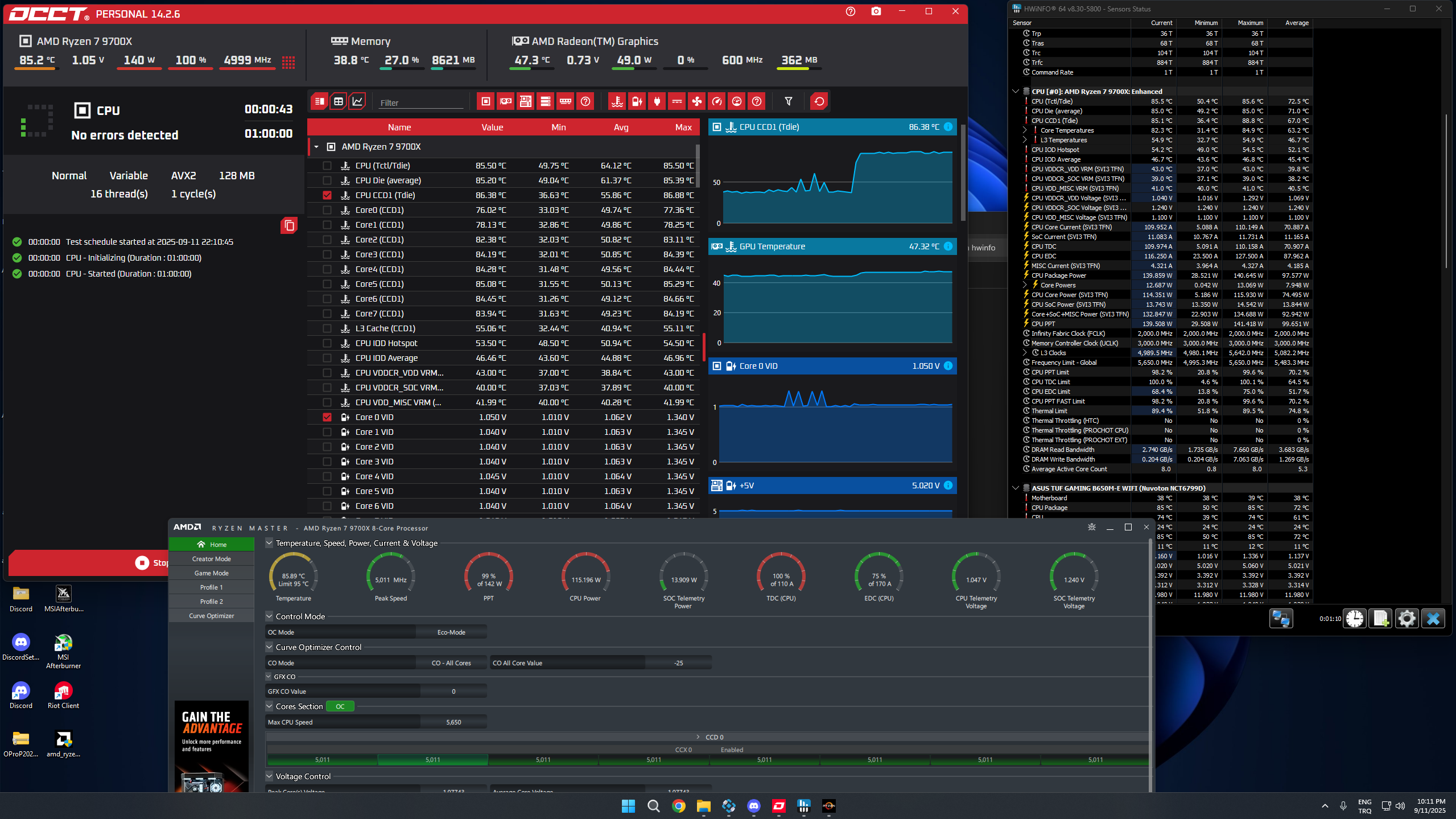Collapse the HWiNFO CPU [#0] Enhanced section
Screen dimensions: 1456x819
click(x=1016, y=91)
